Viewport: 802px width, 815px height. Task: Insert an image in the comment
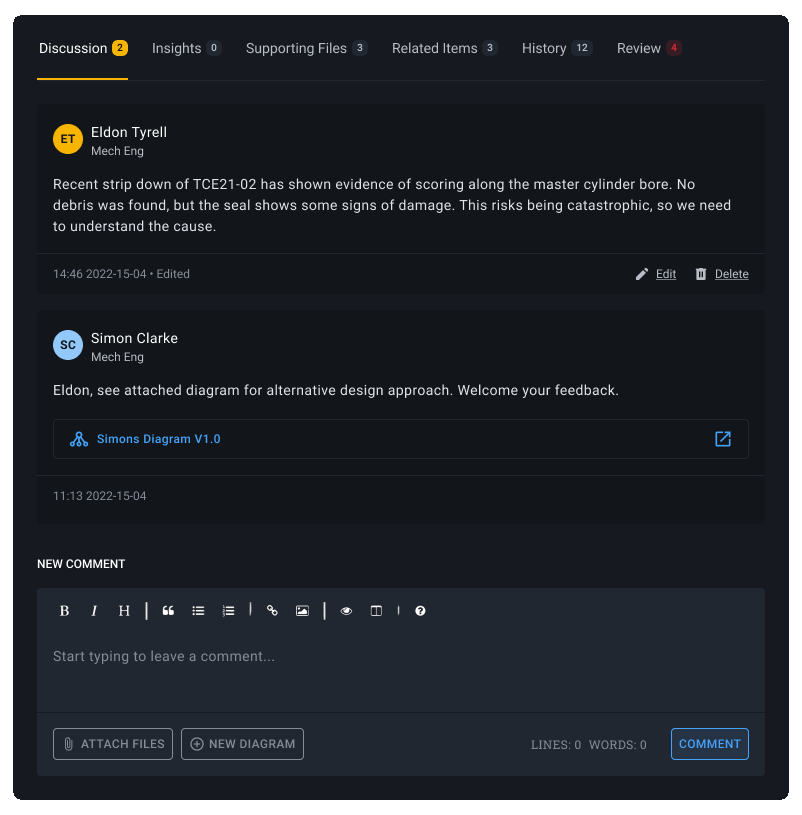pos(302,611)
